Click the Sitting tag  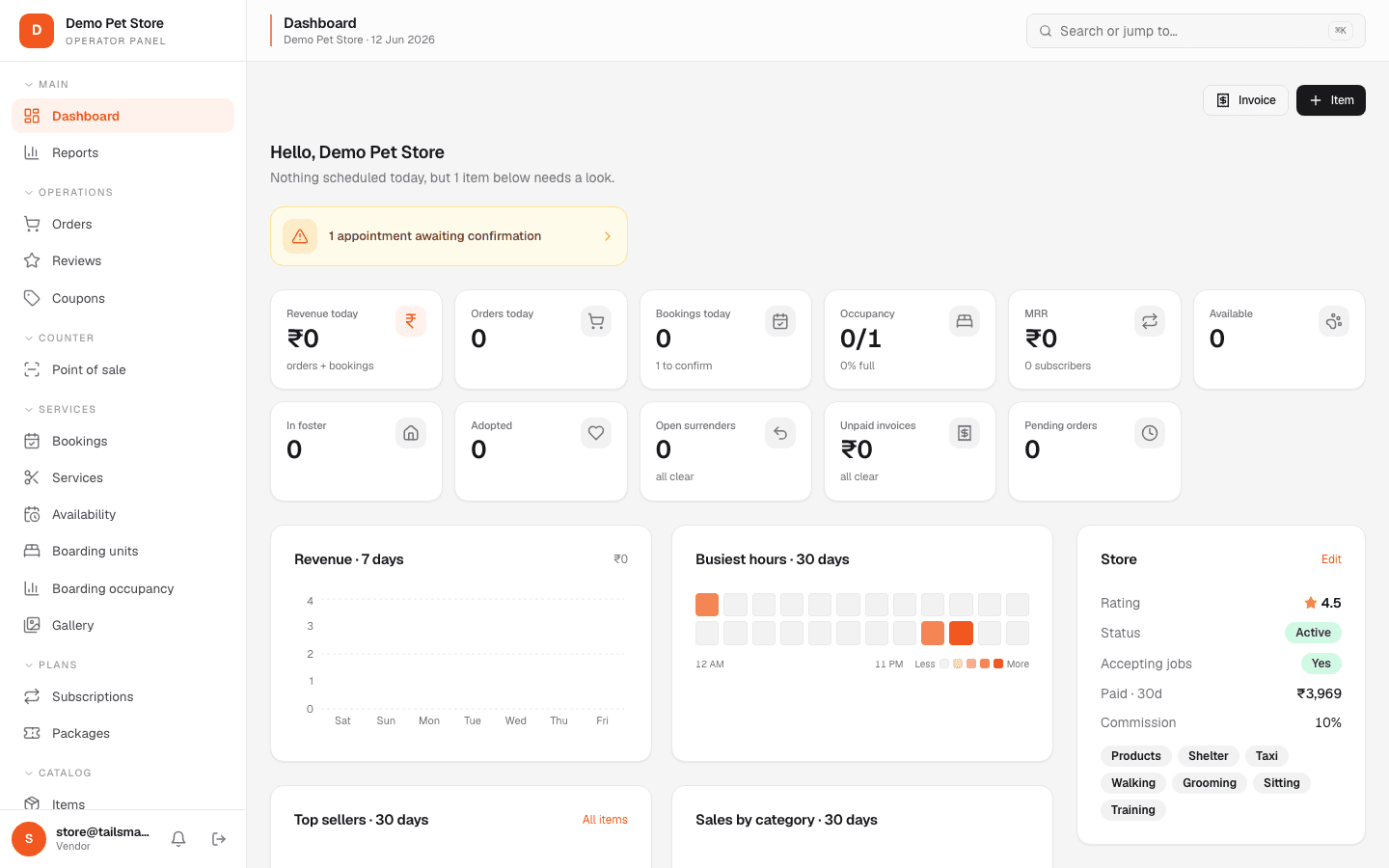click(1282, 783)
